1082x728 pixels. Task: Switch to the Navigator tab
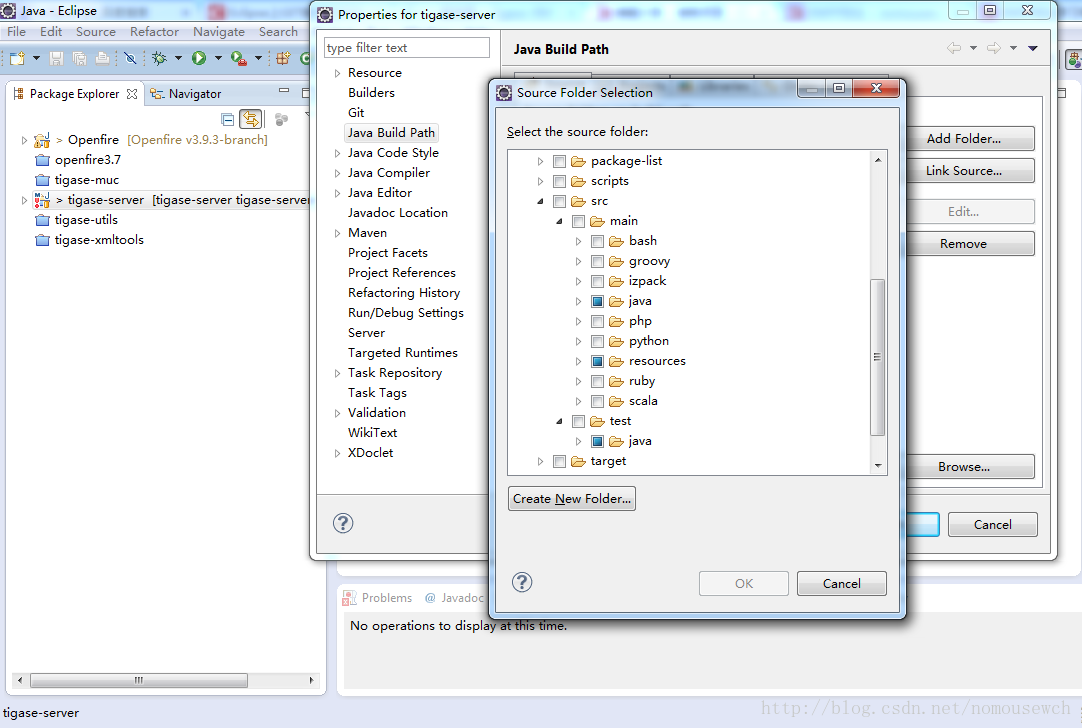click(x=186, y=94)
